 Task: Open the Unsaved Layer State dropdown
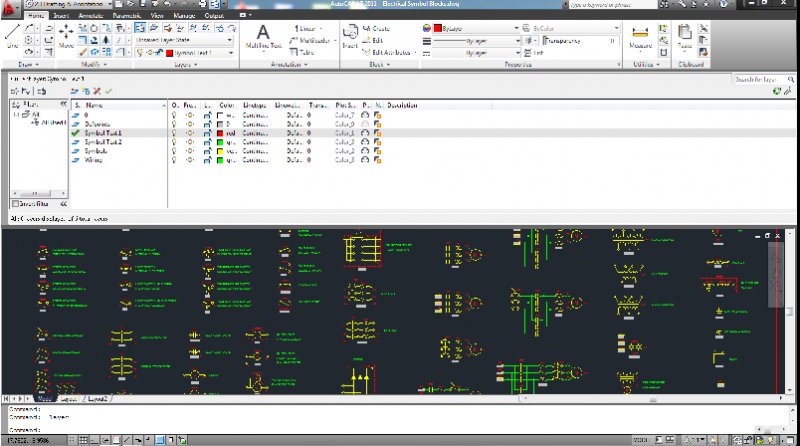(183, 40)
